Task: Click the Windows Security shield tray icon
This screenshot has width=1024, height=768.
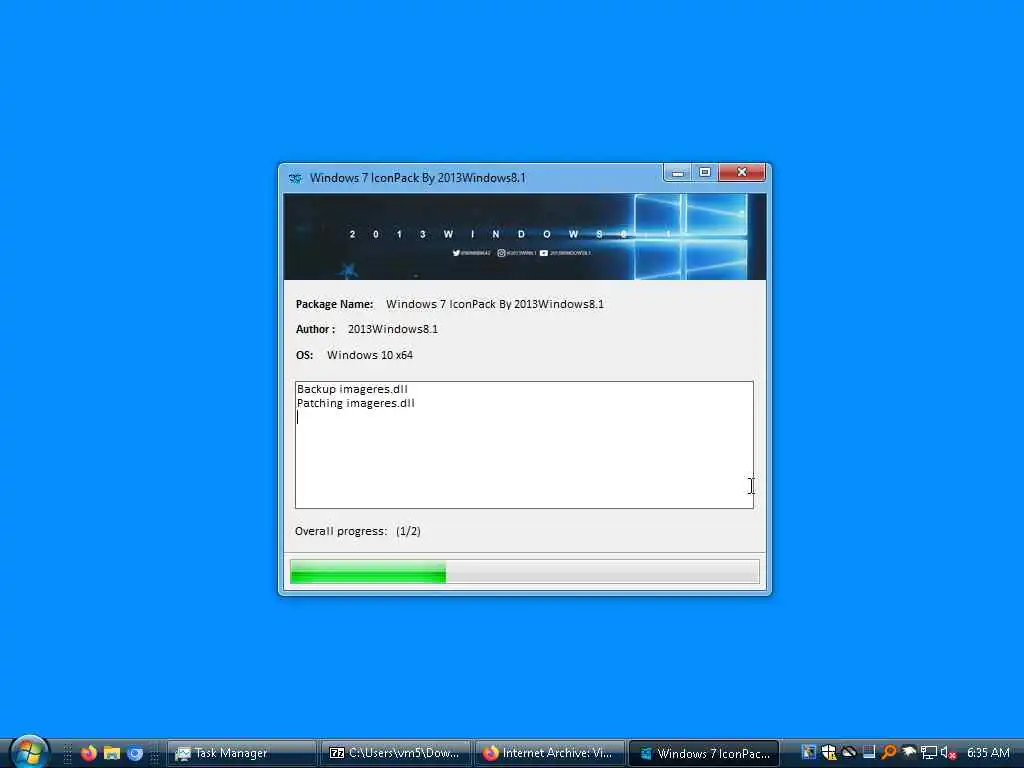Action: pos(829,752)
